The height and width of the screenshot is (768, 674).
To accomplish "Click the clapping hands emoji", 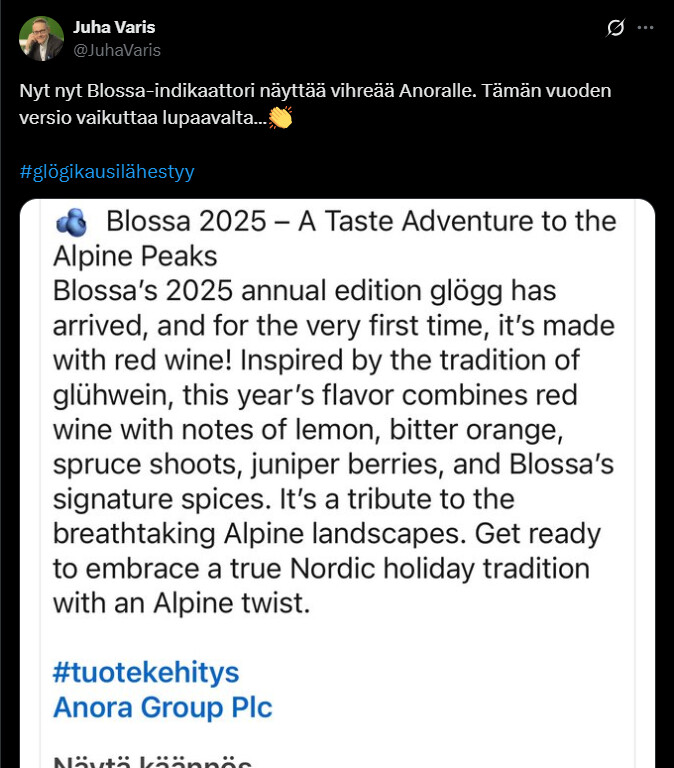I will [x=280, y=118].
